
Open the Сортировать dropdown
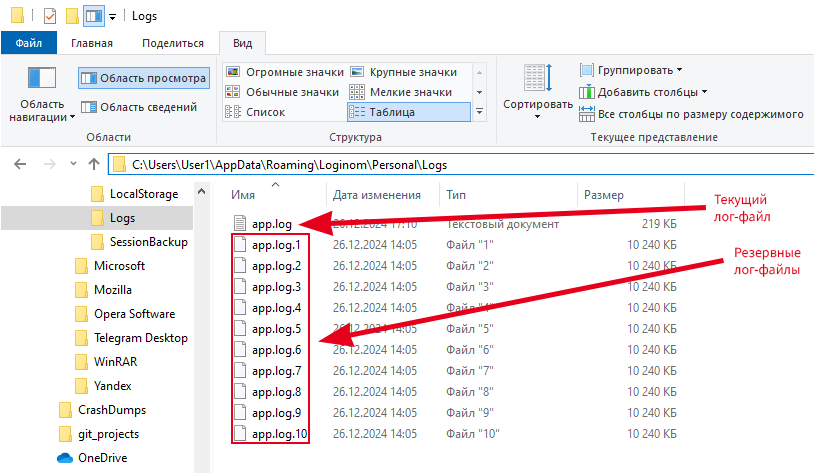pos(537,92)
